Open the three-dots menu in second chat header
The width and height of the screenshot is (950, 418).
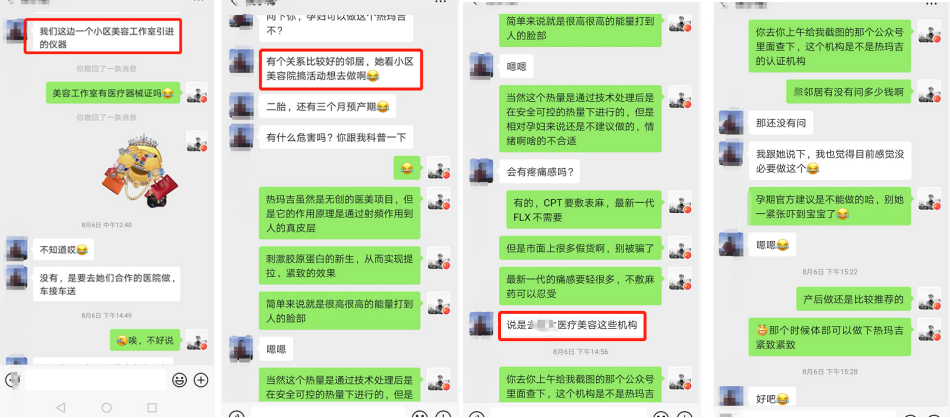(x=442, y=2)
